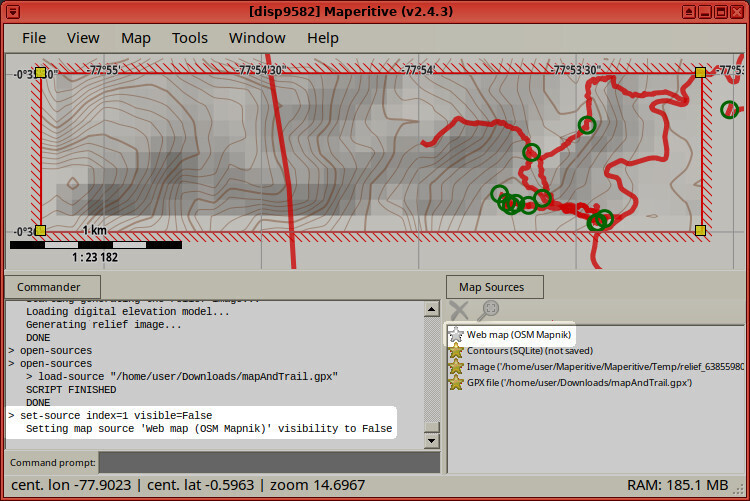Toggle visibility star of Contours (SQLite) source

point(456,351)
